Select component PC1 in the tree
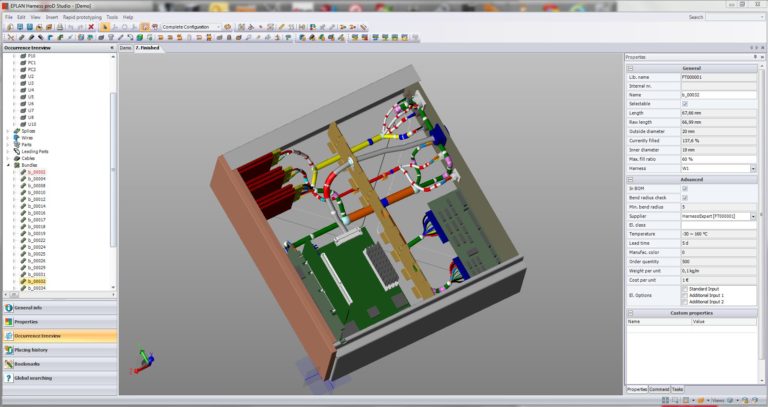This screenshot has height=407, width=768. pos(31,63)
